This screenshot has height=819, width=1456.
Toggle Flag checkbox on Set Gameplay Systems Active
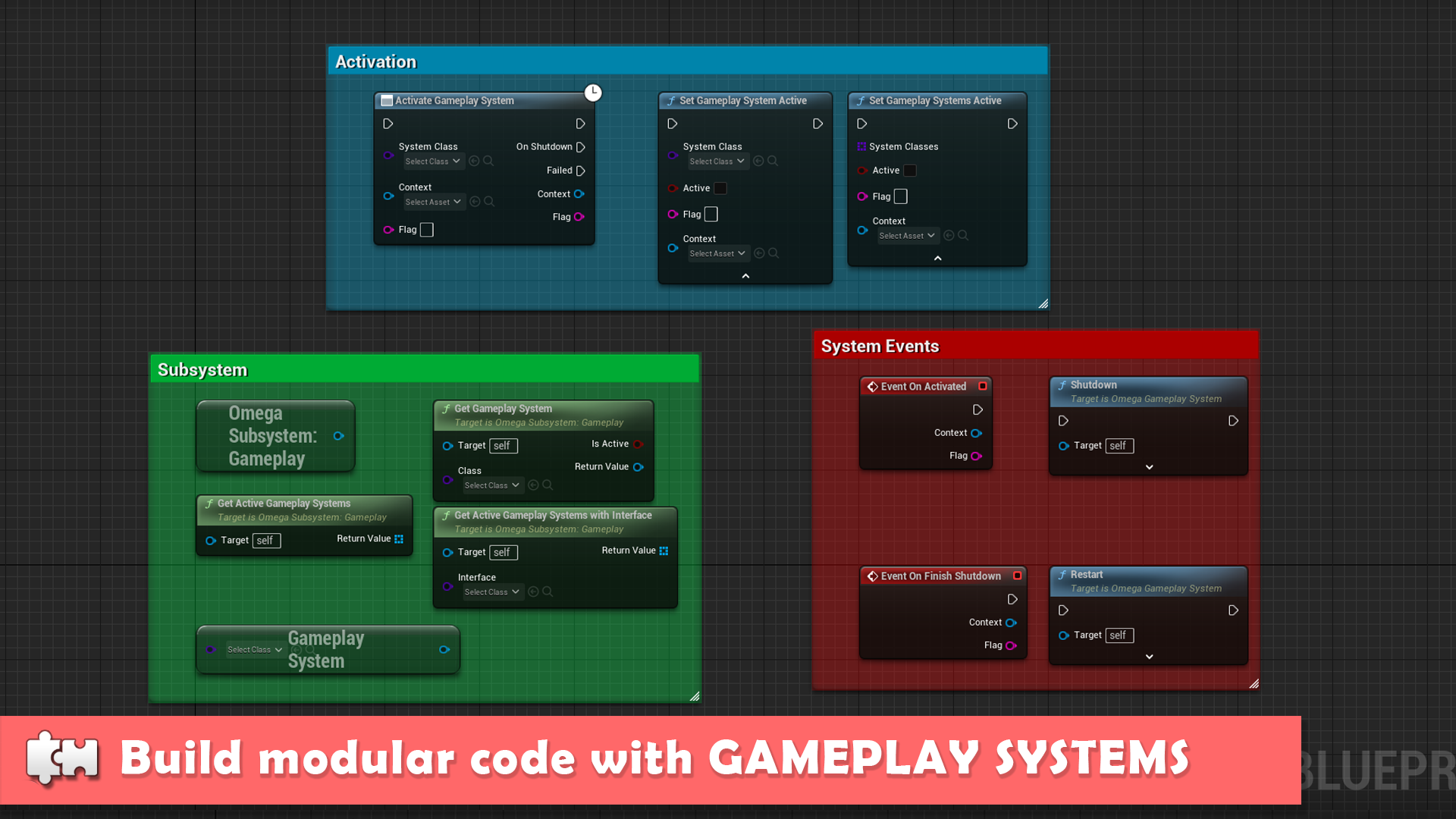coord(901,196)
